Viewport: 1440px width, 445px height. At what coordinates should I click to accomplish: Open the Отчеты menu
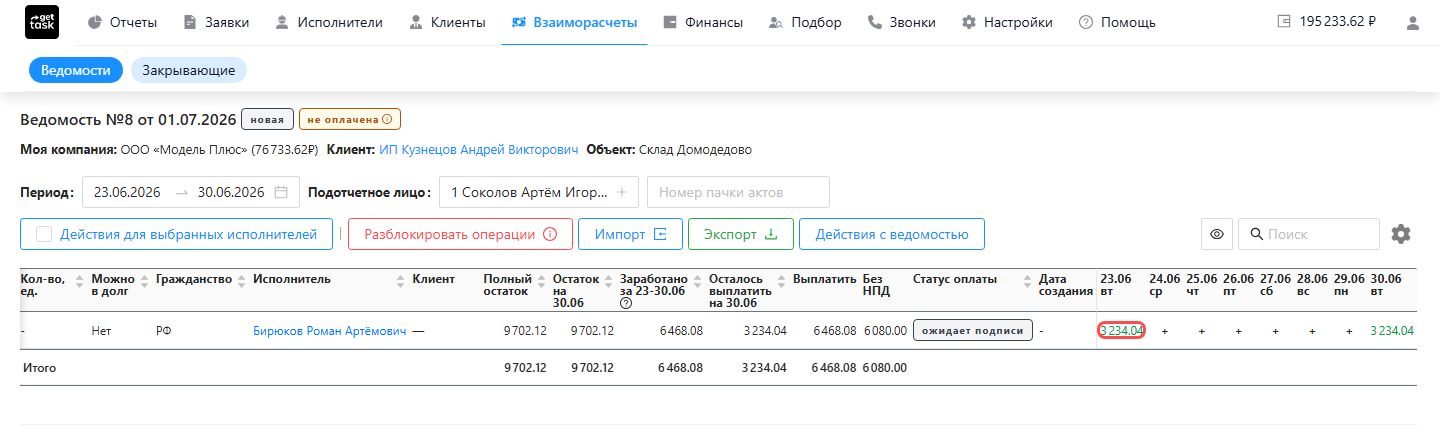(x=122, y=22)
